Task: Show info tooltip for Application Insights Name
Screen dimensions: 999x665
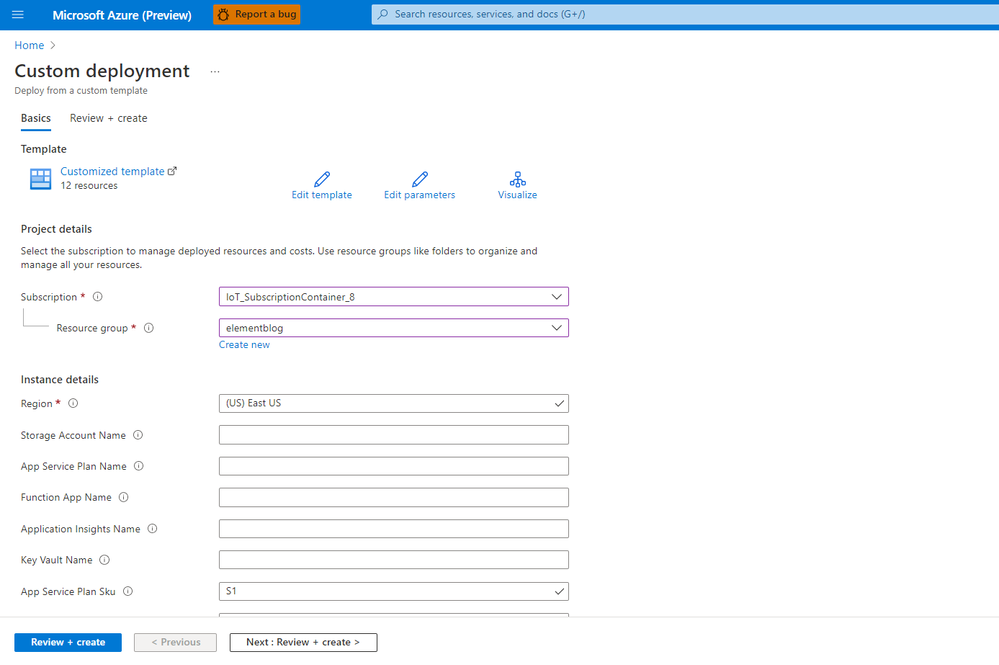Action: click(x=152, y=529)
